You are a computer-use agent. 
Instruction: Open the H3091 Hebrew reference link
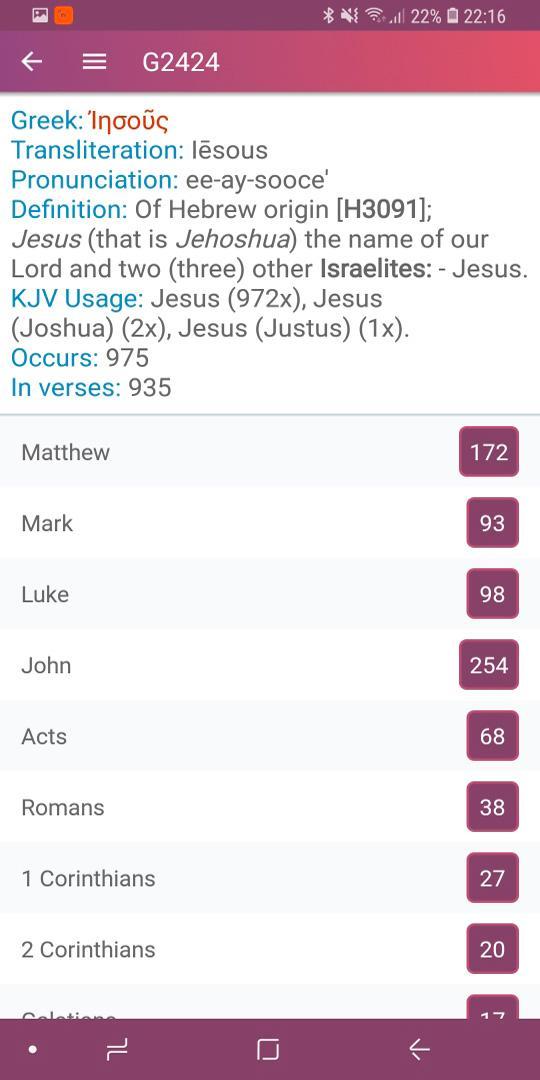379,209
